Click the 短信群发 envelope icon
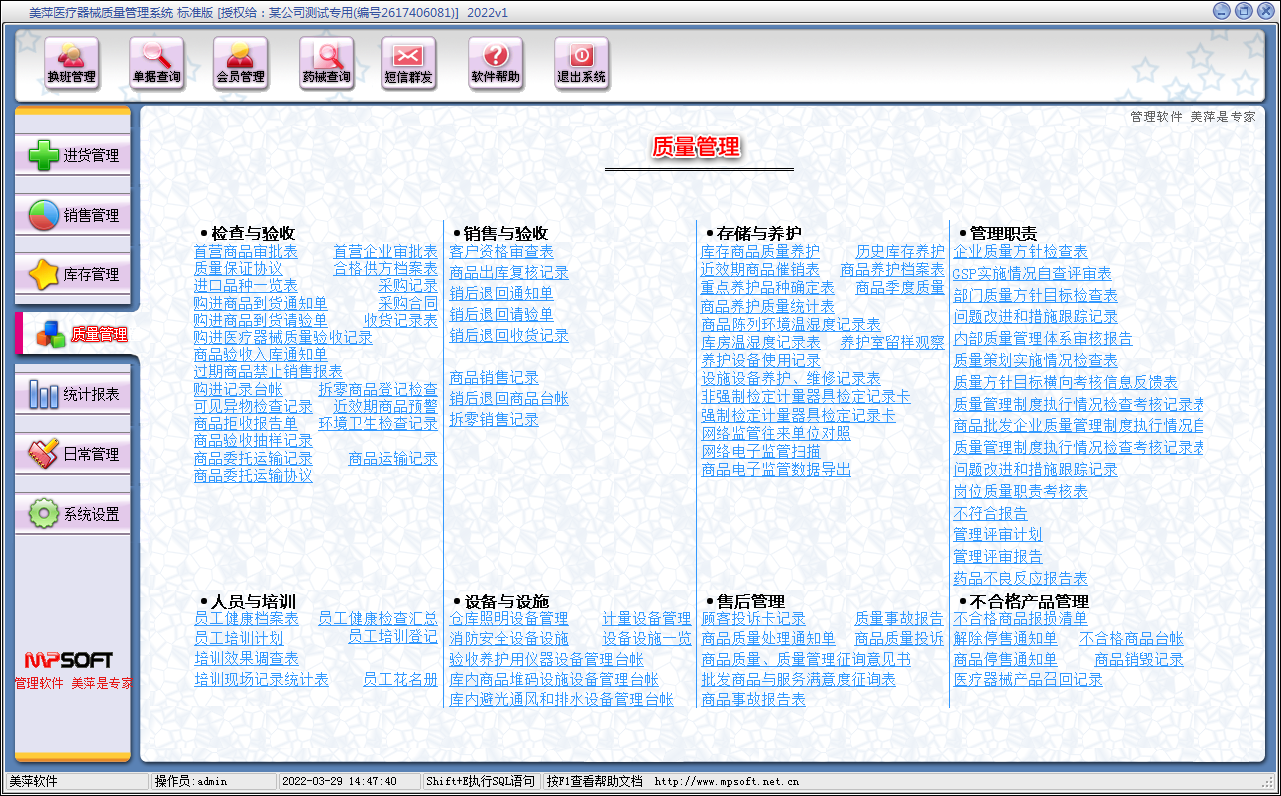Viewport: 1281px width, 796px height. (x=409, y=63)
